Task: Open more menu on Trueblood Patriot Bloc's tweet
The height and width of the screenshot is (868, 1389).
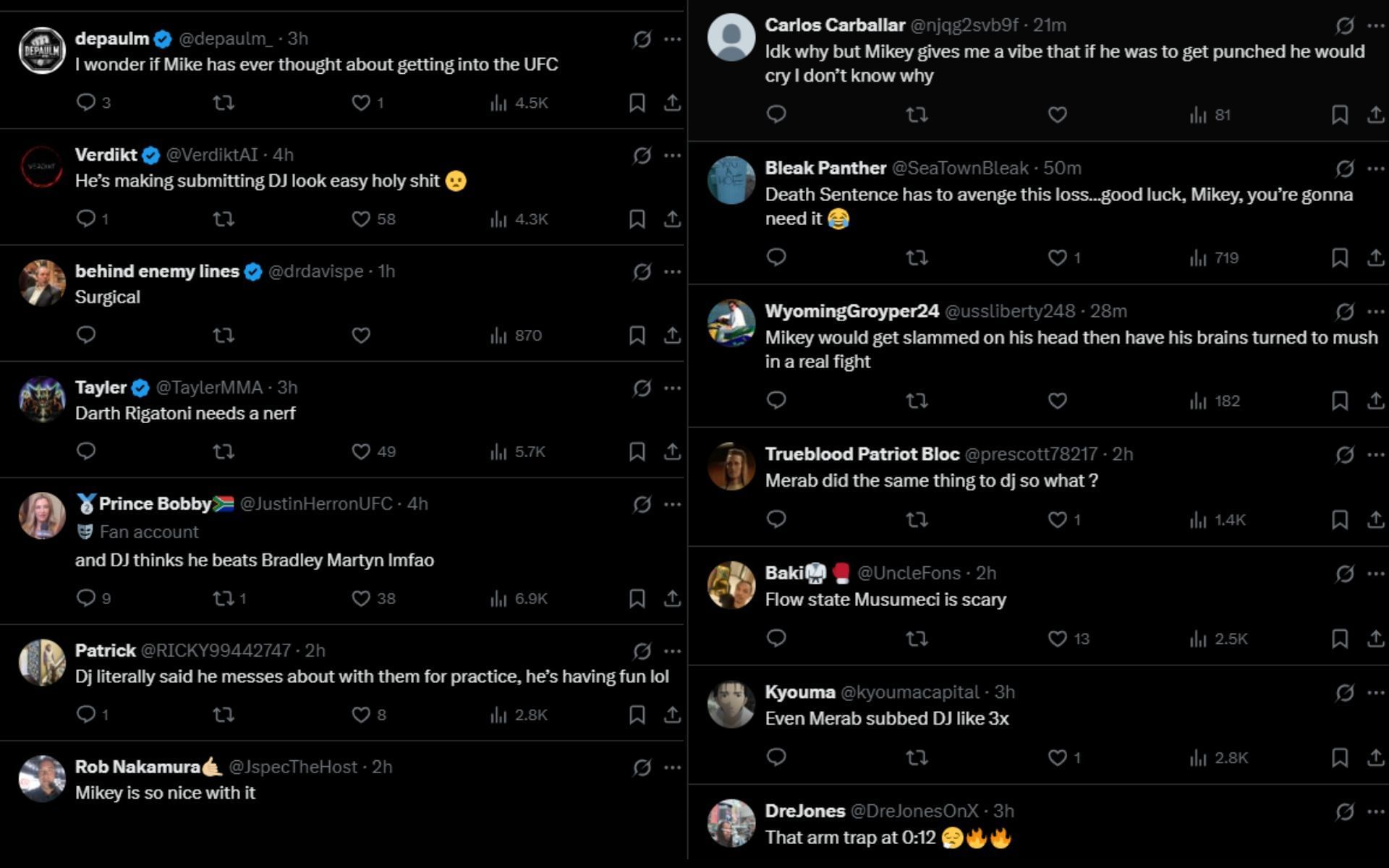Action: [1375, 455]
